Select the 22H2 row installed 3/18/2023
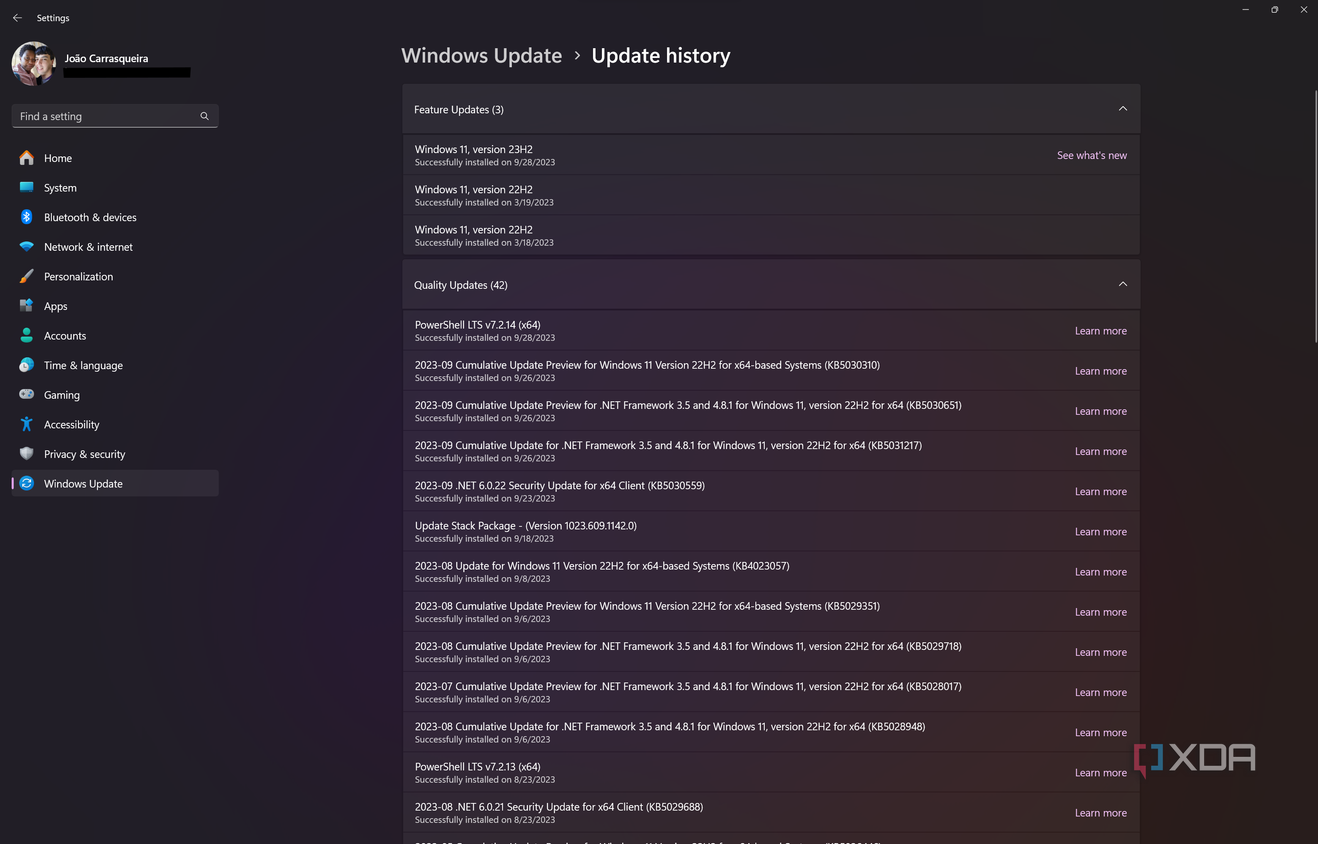The image size is (1318, 844). coord(771,235)
